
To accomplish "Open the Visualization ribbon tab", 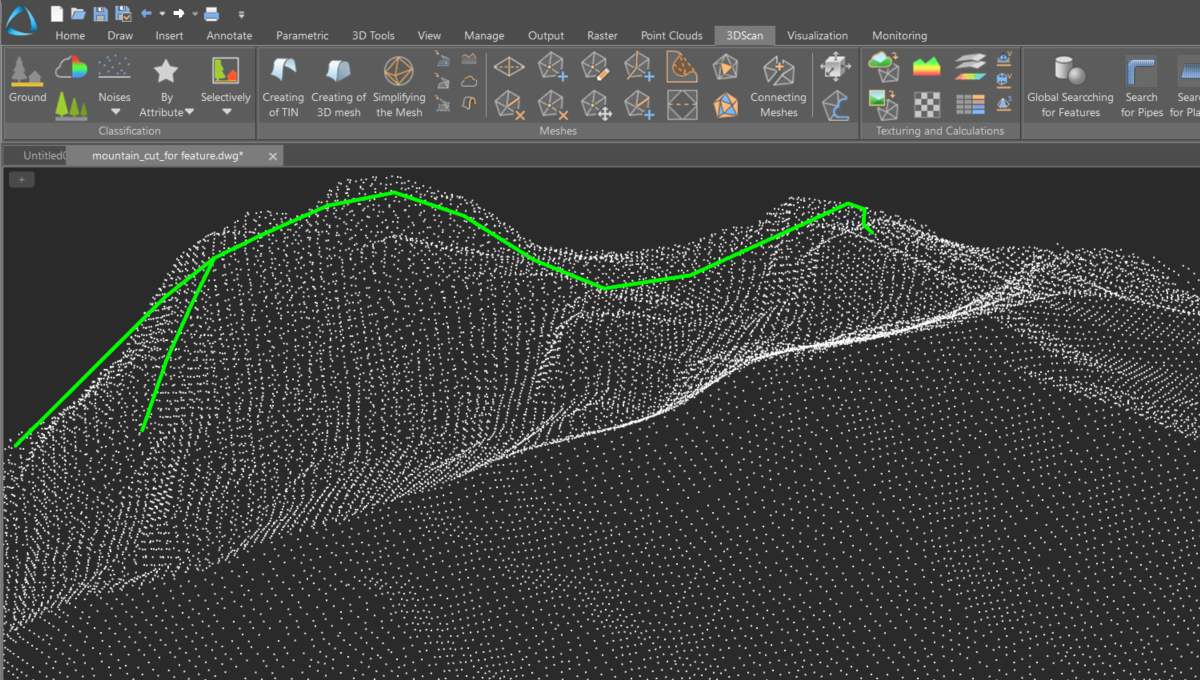I will (x=817, y=36).
